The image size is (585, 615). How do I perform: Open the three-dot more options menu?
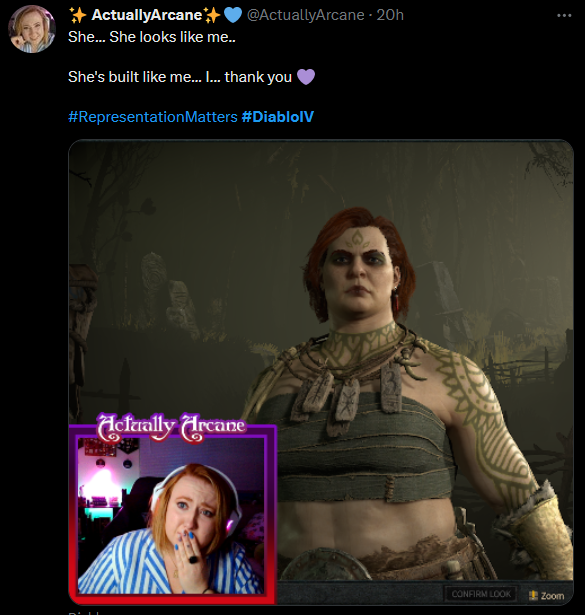pos(564,15)
